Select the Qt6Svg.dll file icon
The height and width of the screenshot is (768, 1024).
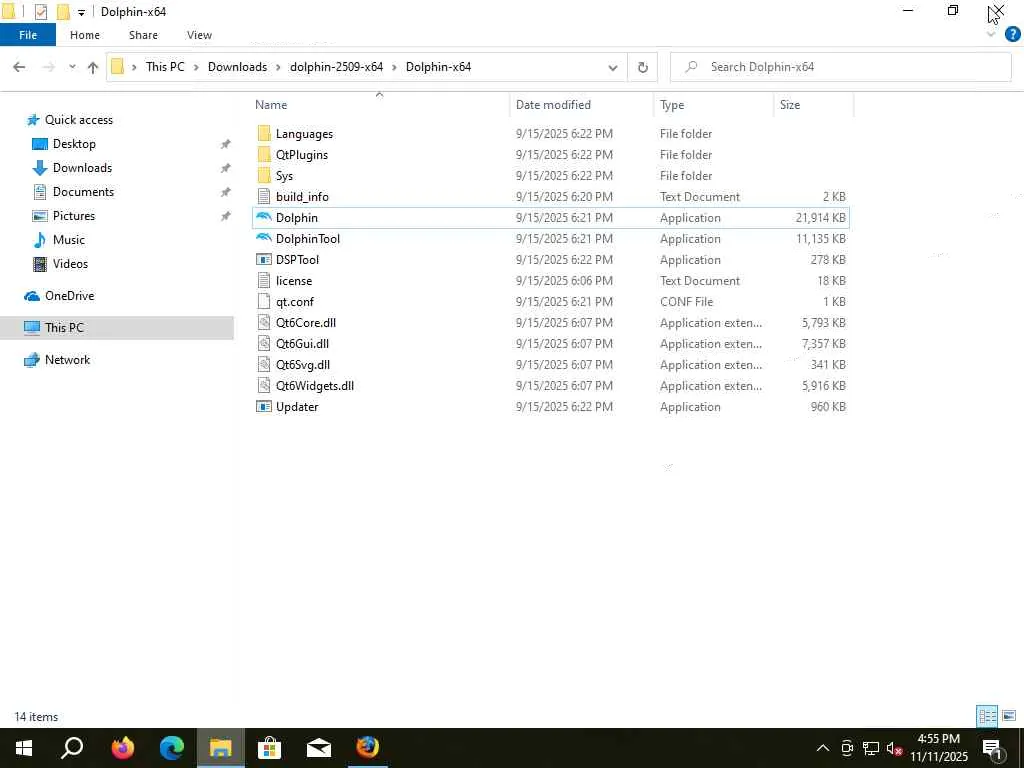click(x=264, y=364)
